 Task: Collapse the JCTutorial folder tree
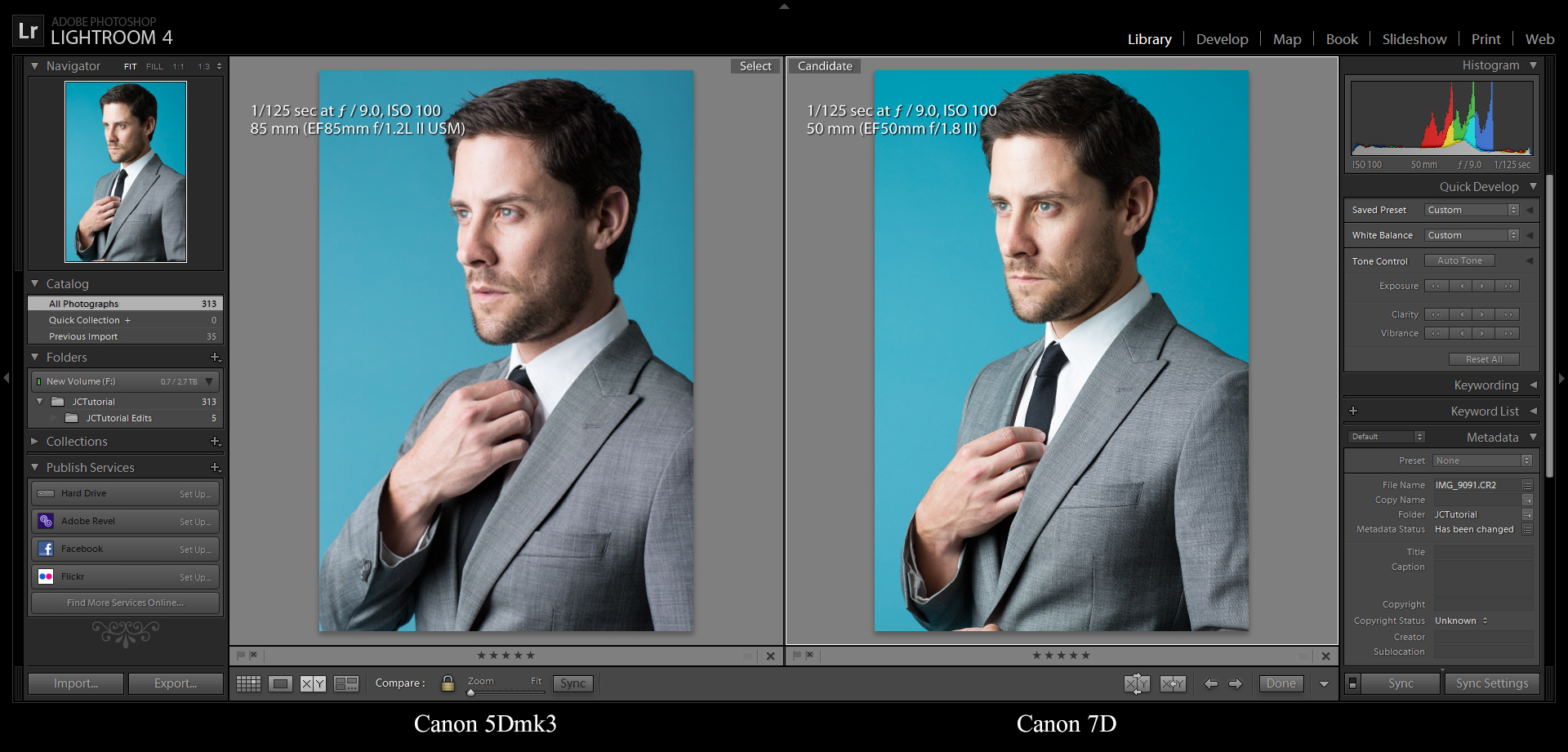coord(39,402)
